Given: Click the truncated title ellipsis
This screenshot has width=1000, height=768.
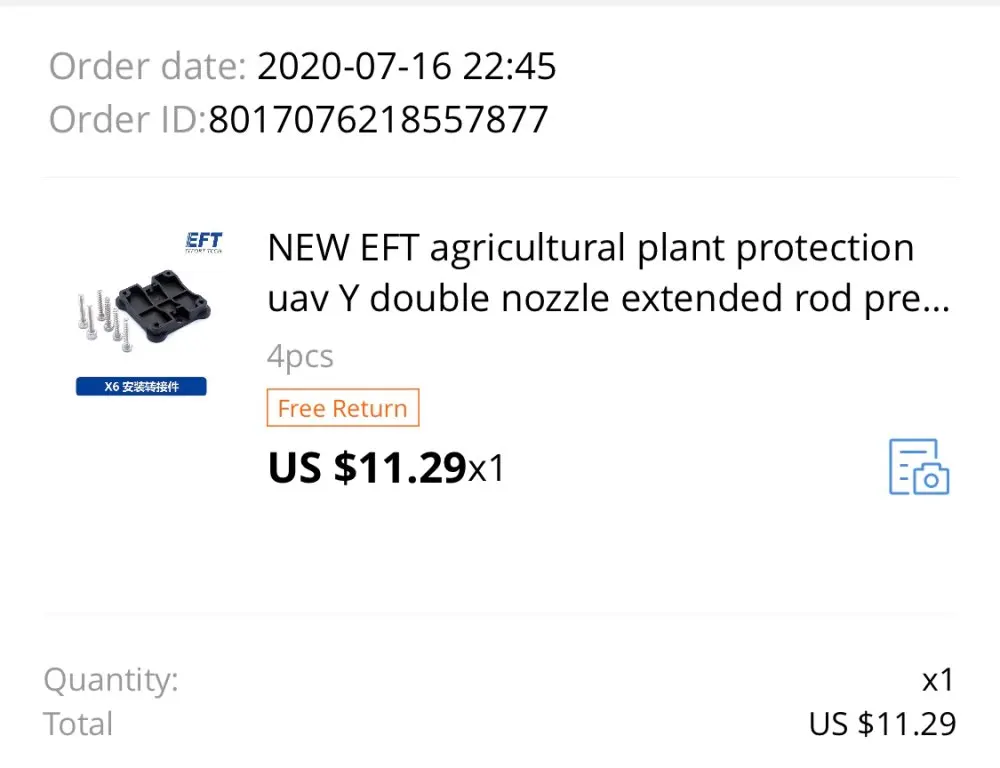Looking at the screenshot, I should pos(935,300).
